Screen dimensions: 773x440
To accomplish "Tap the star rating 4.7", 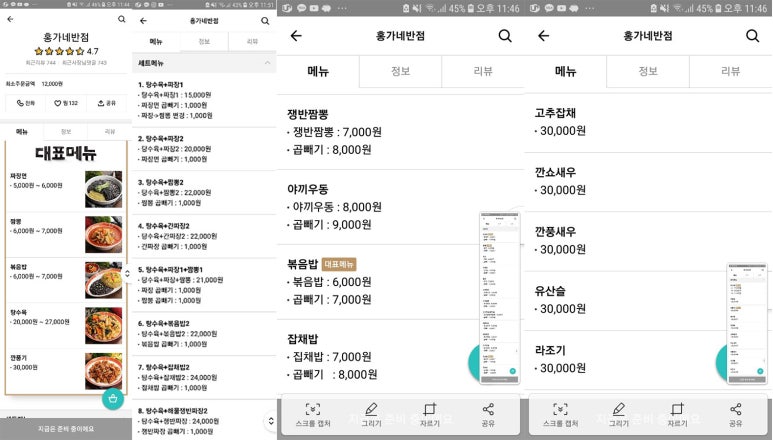I will [67, 51].
